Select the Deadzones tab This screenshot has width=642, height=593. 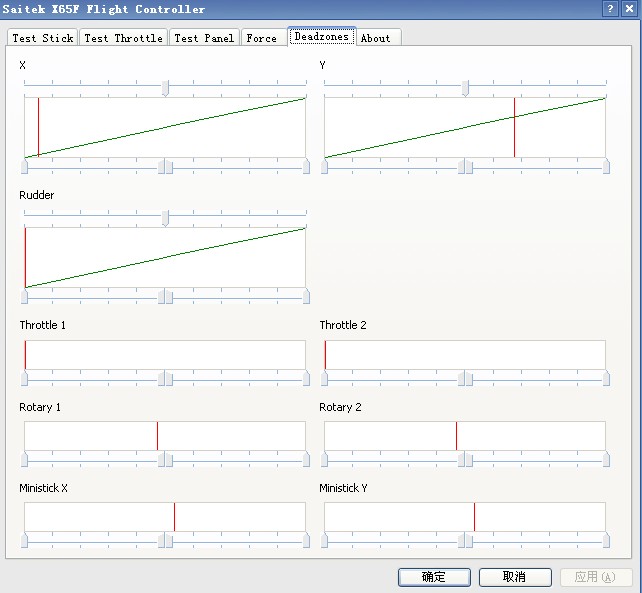pos(322,36)
